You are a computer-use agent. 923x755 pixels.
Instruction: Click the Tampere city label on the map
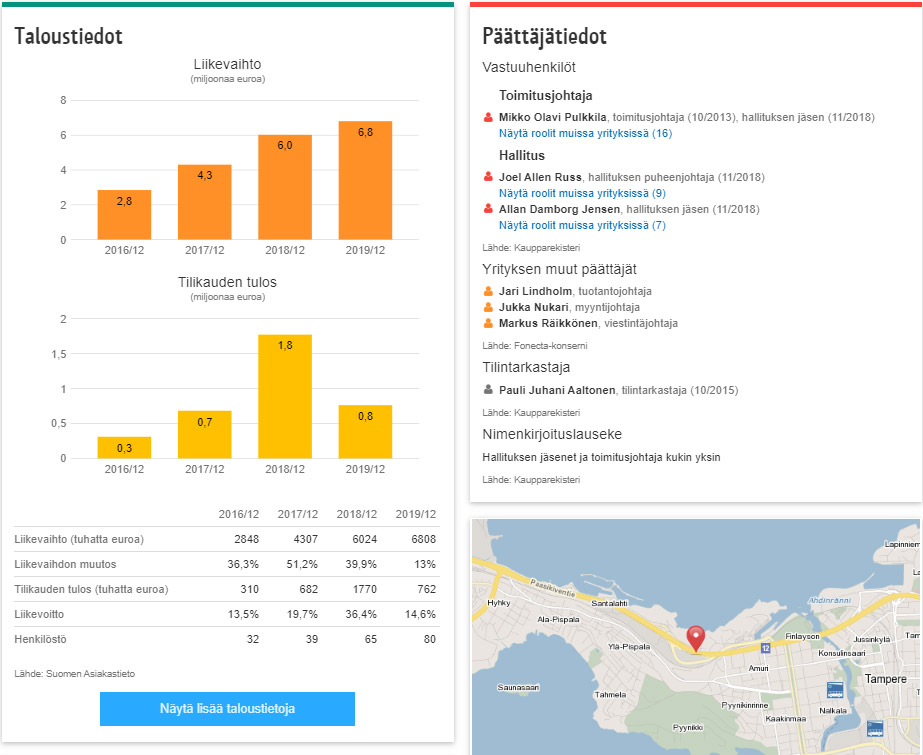coord(883,679)
